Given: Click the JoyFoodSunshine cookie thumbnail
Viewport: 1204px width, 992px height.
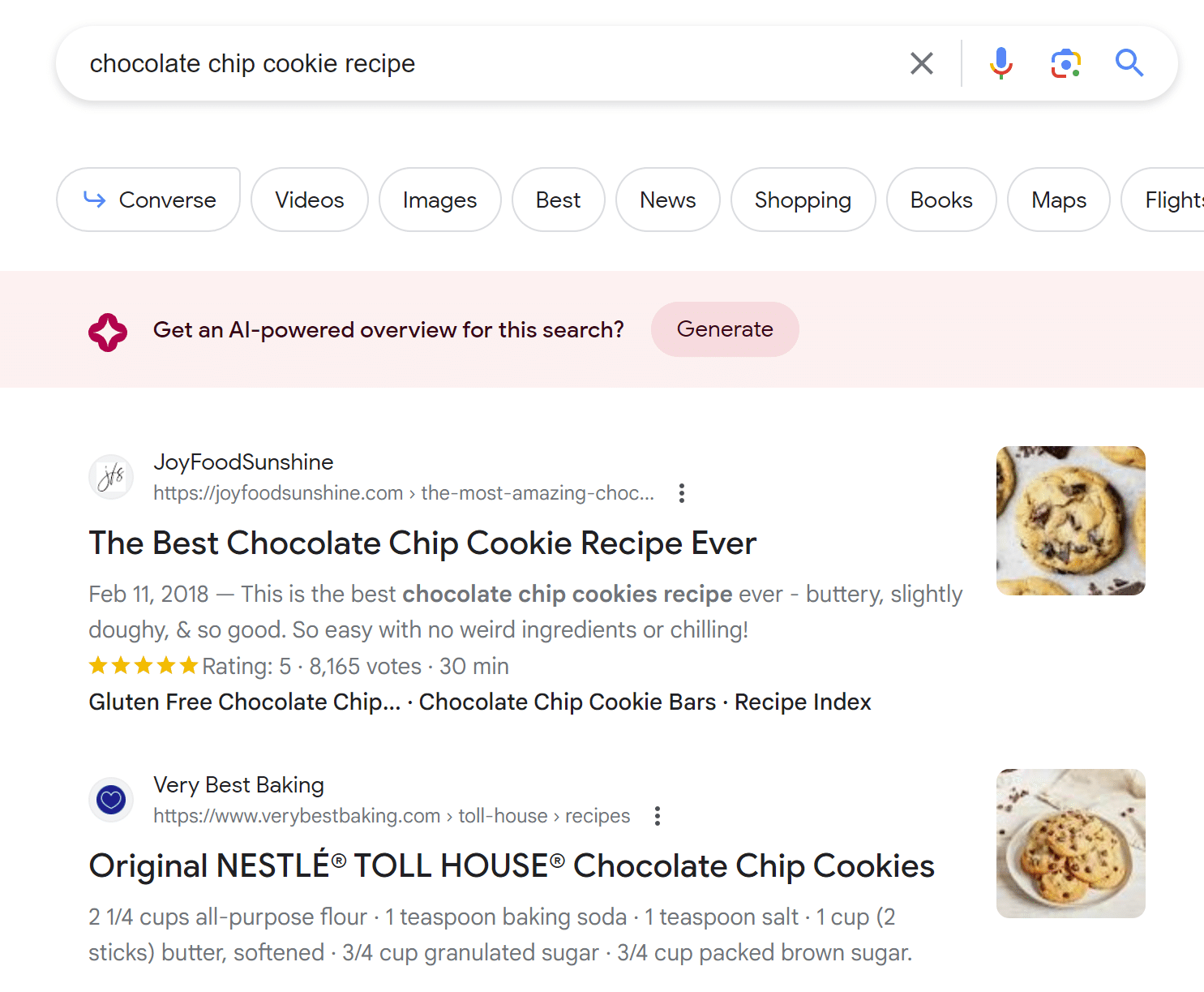Looking at the screenshot, I should point(1070,521).
